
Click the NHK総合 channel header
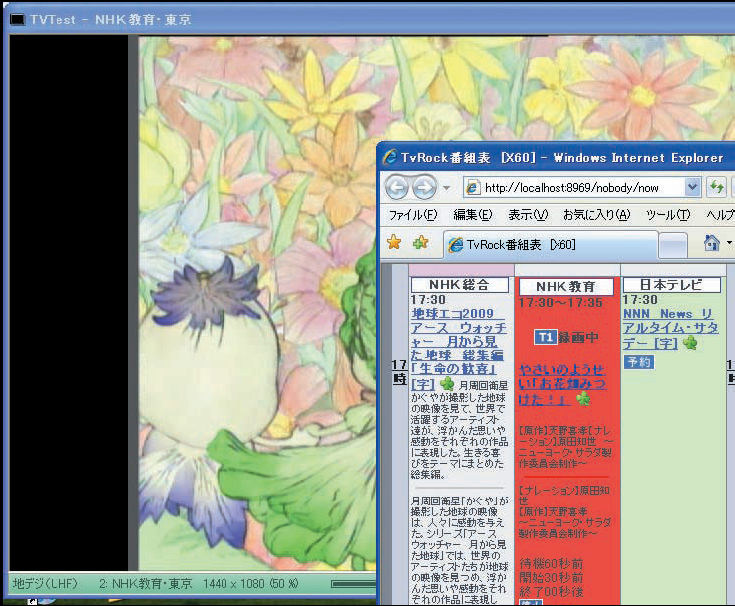pyautogui.click(x=459, y=285)
